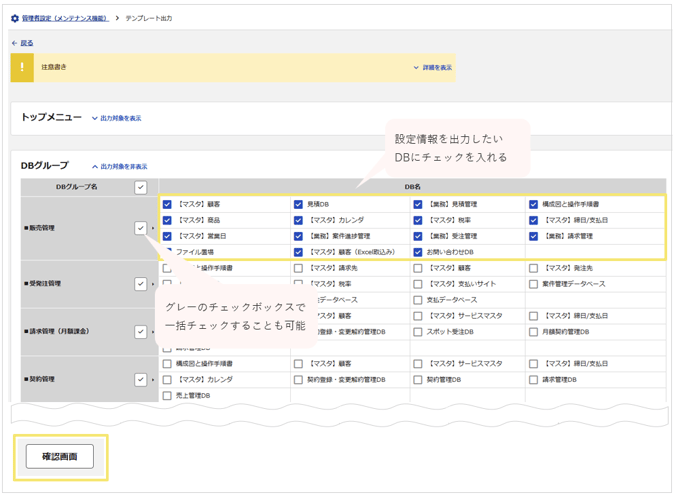Expand 詳細を表示 in the 注意書き banner
The height and width of the screenshot is (497, 676).
(x=432, y=68)
